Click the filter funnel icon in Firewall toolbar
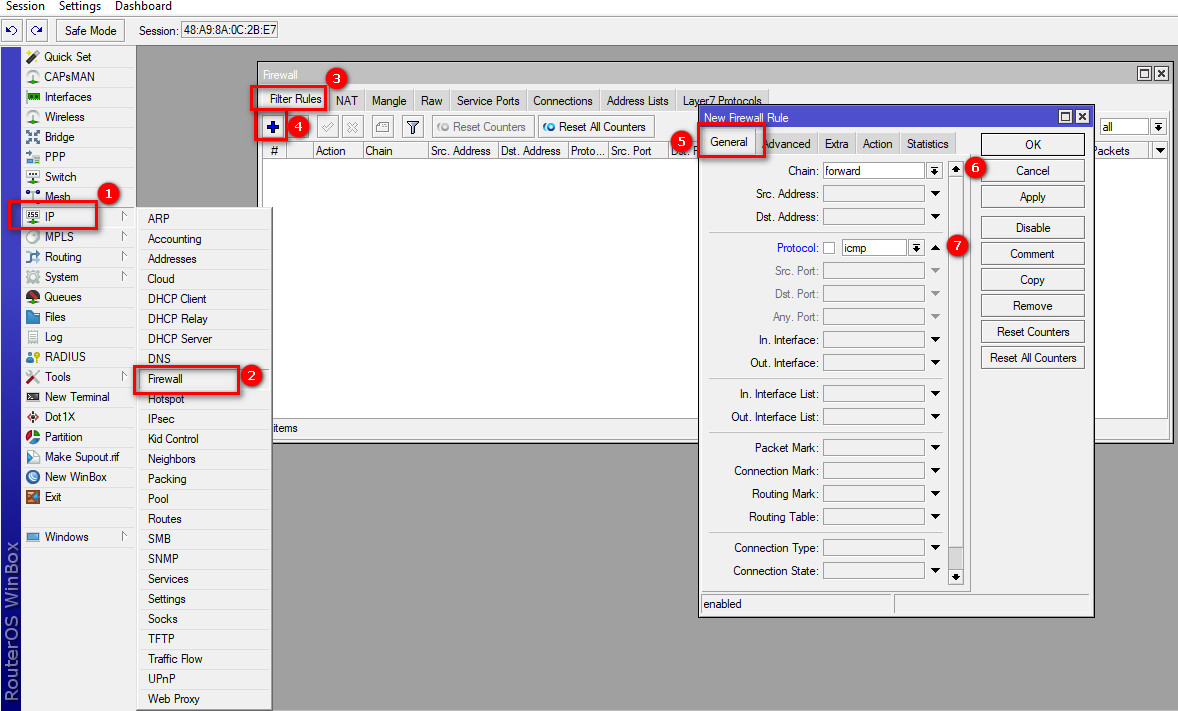 (x=412, y=127)
